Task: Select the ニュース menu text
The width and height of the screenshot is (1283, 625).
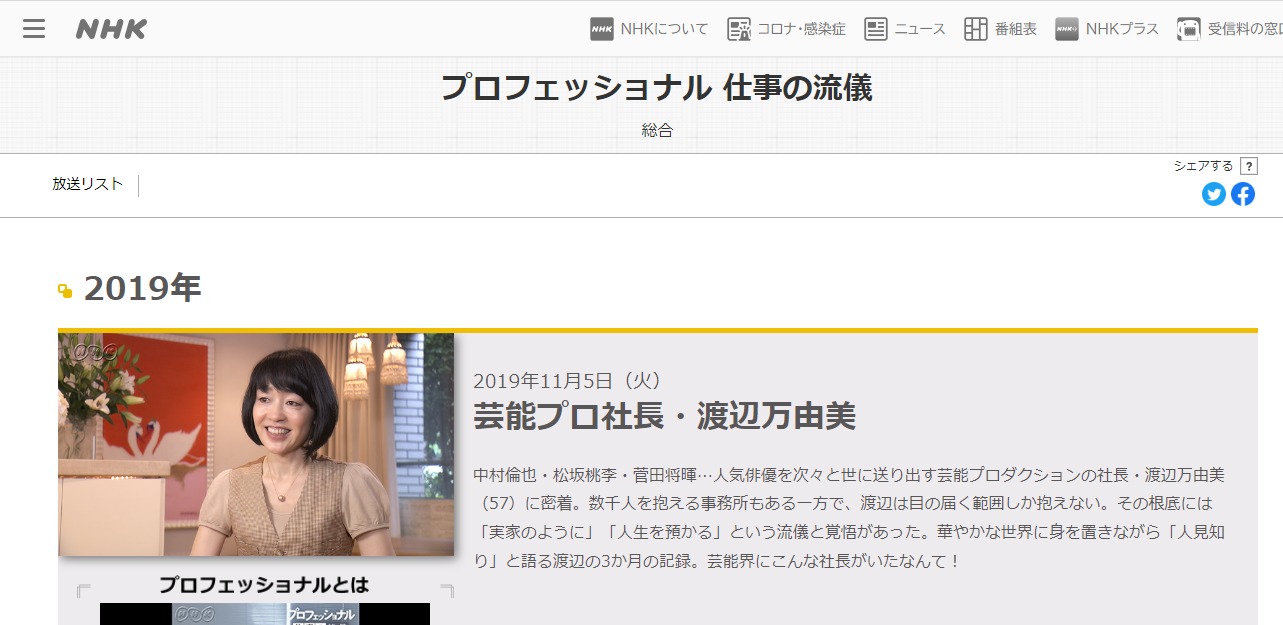Action: [919, 29]
